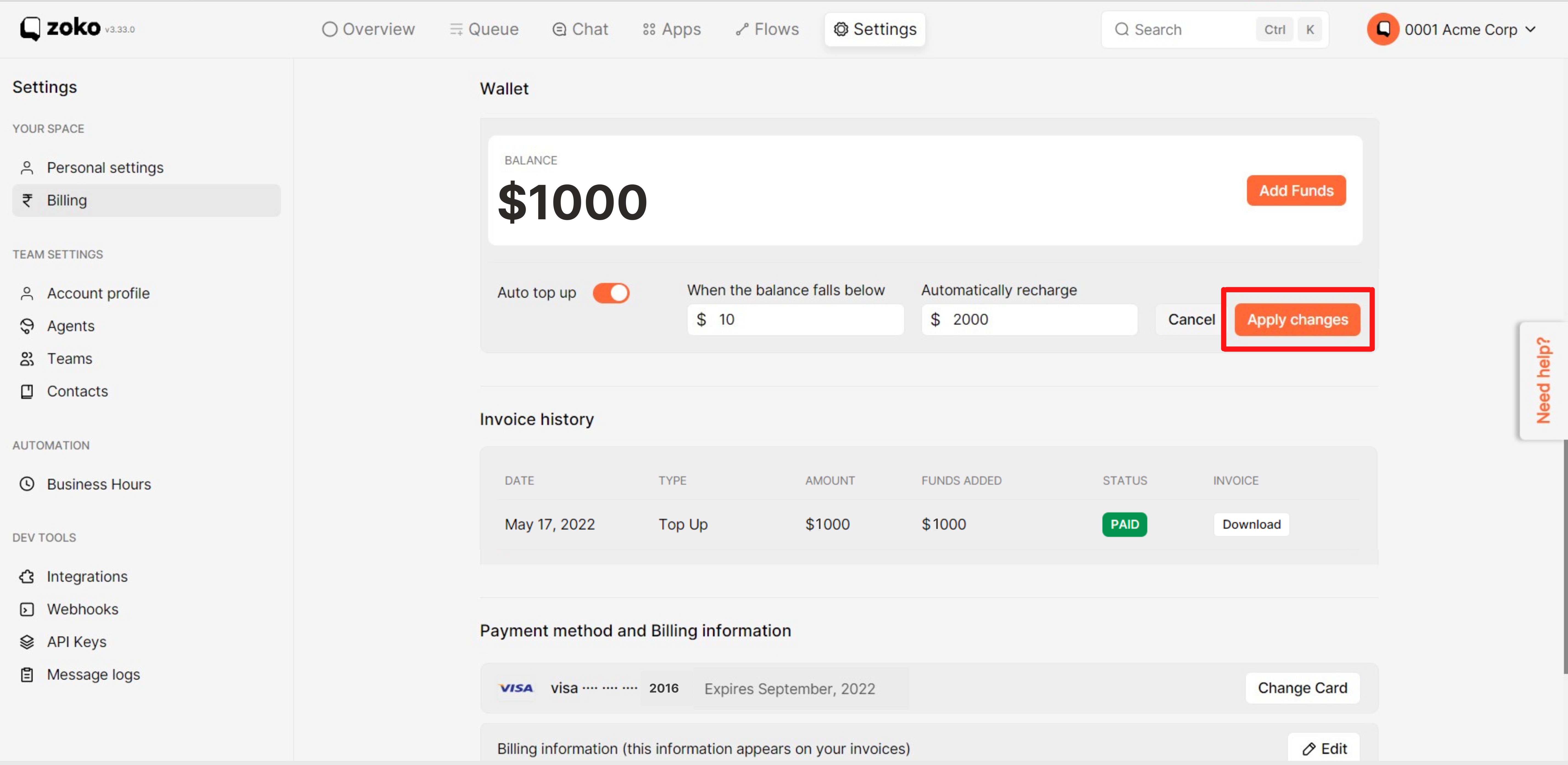Screen dimensions: 1568x765
Task: Click Apply changes button
Action: point(1297,319)
